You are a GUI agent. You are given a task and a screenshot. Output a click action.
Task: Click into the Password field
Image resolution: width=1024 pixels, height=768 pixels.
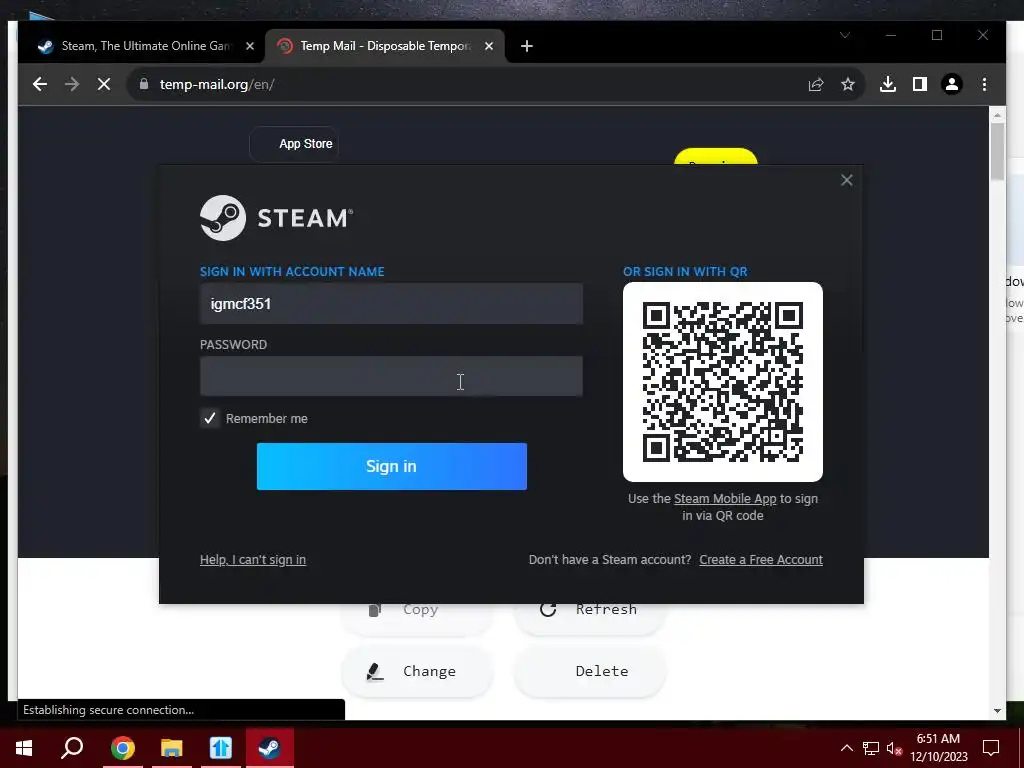[391, 376]
